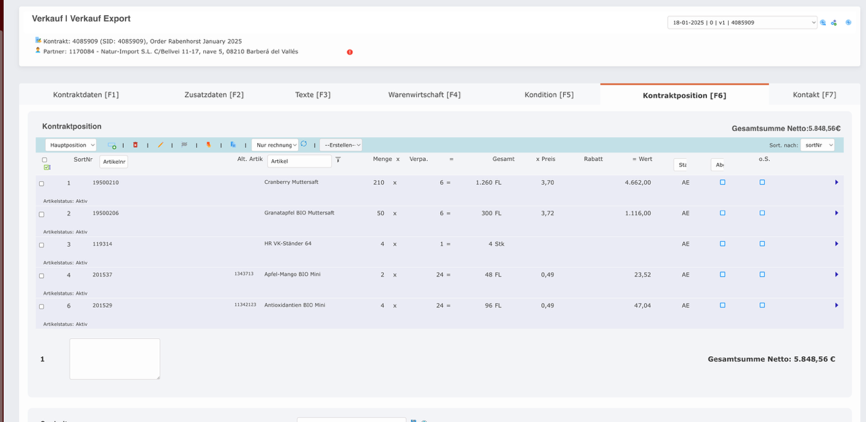Viewport: 866px width, 422px height.
Task: Click the gray flag icon in toolbar
Action: point(184,145)
